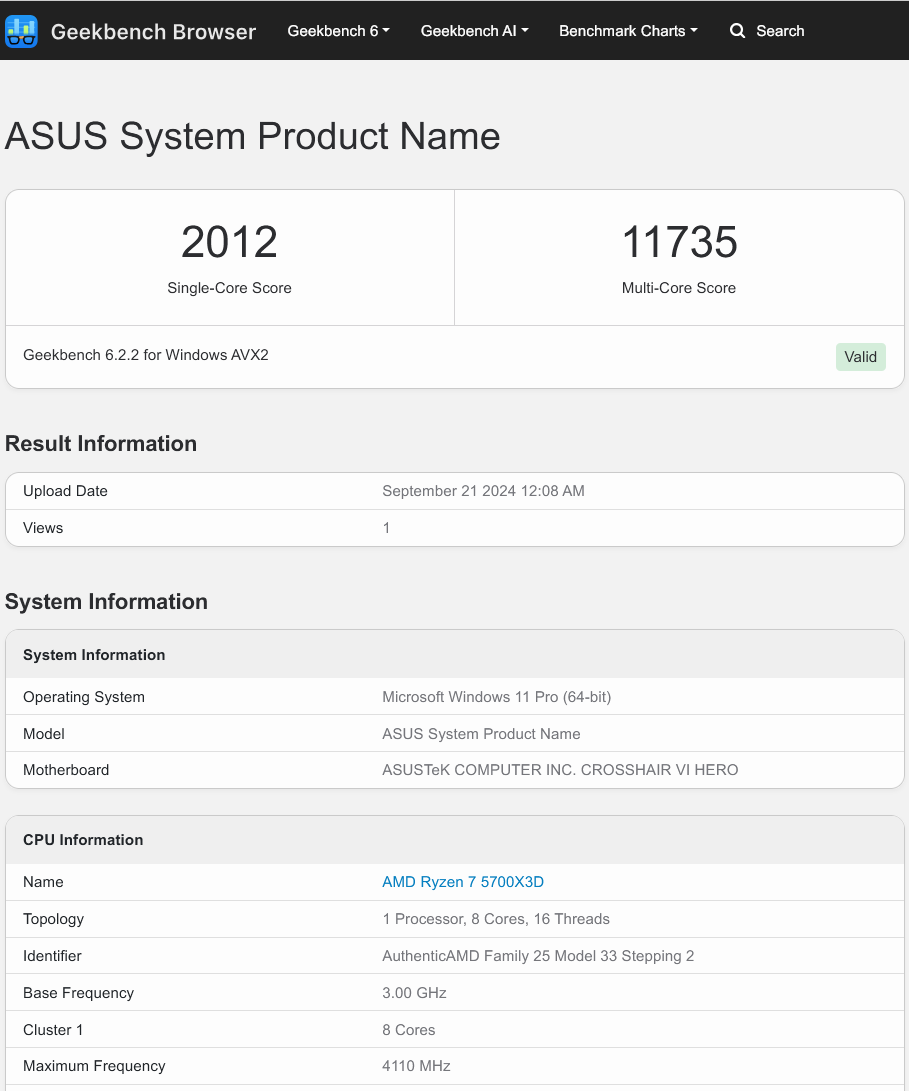Select 1 Processor, 8 Cores, 16 Threads value
Viewport: 909px width, 1091px height.
click(x=496, y=919)
